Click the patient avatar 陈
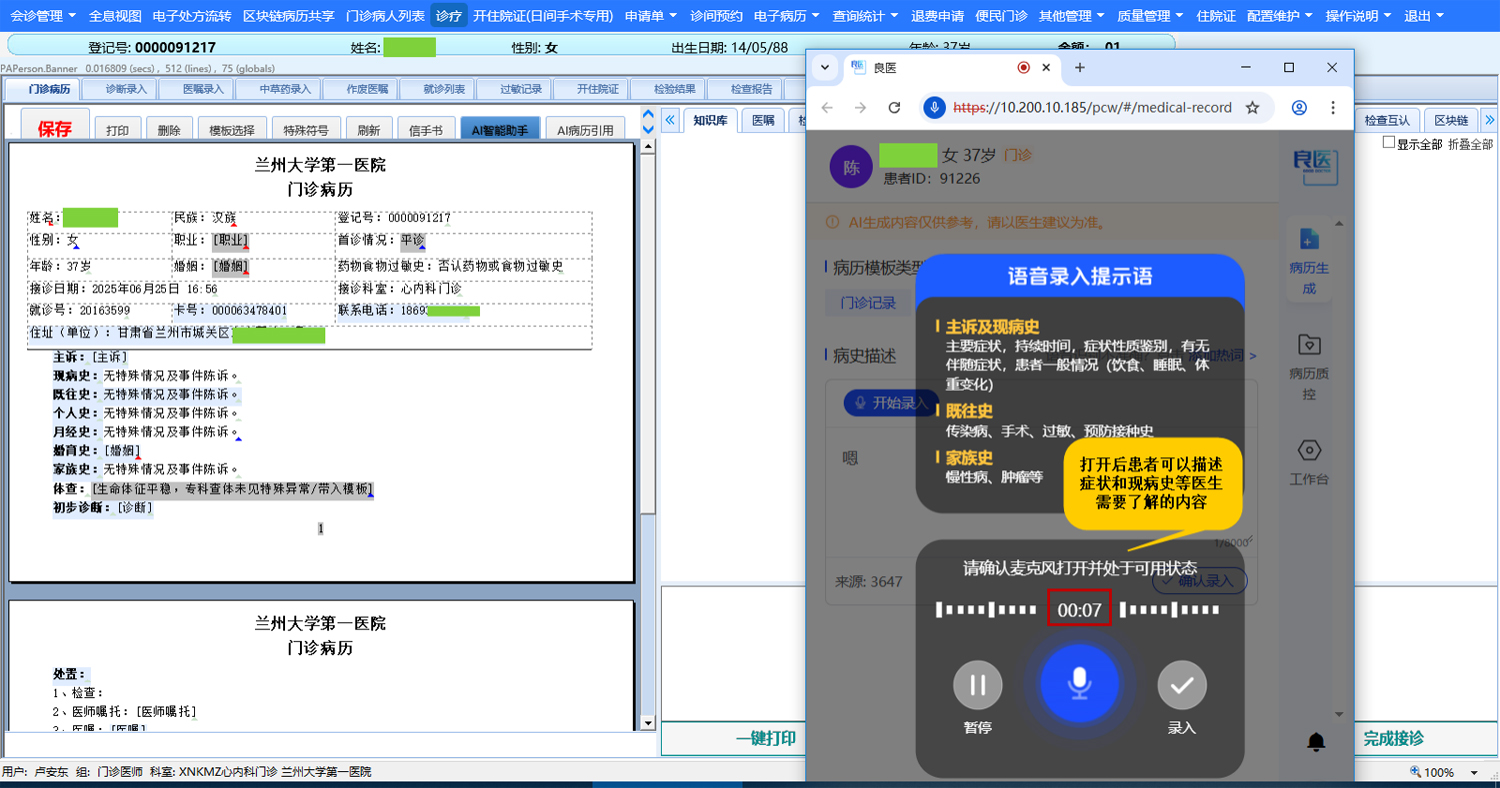1500x788 pixels. [x=852, y=167]
